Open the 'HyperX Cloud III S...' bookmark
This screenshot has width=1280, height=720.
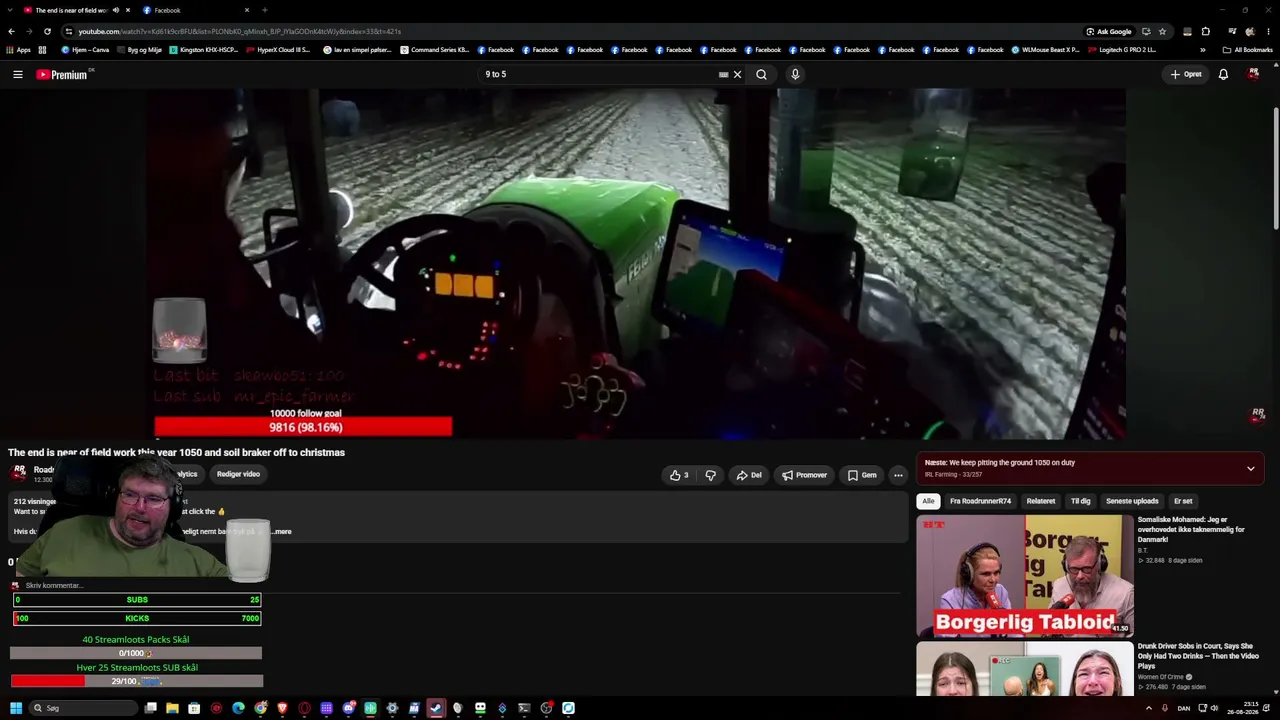click(x=279, y=49)
